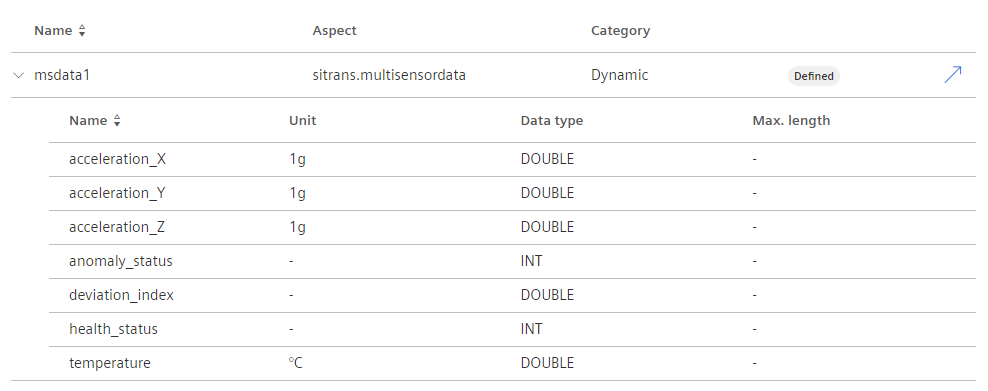The height and width of the screenshot is (391, 988).
Task: Select the msdata1 row name
Action: tap(62, 76)
